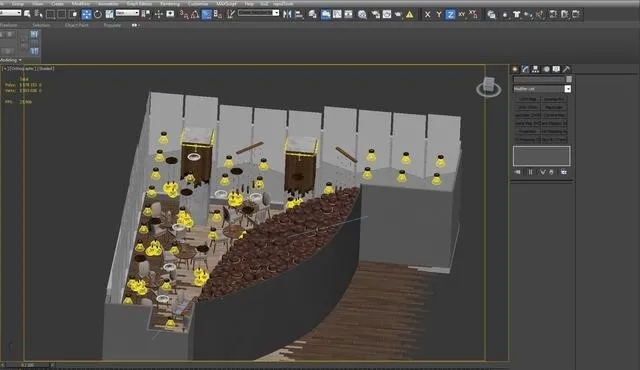Screen dimensions: 640x370
Task: Select the XY plane constraint button
Action: pyautogui.click(x=462, y=15)
